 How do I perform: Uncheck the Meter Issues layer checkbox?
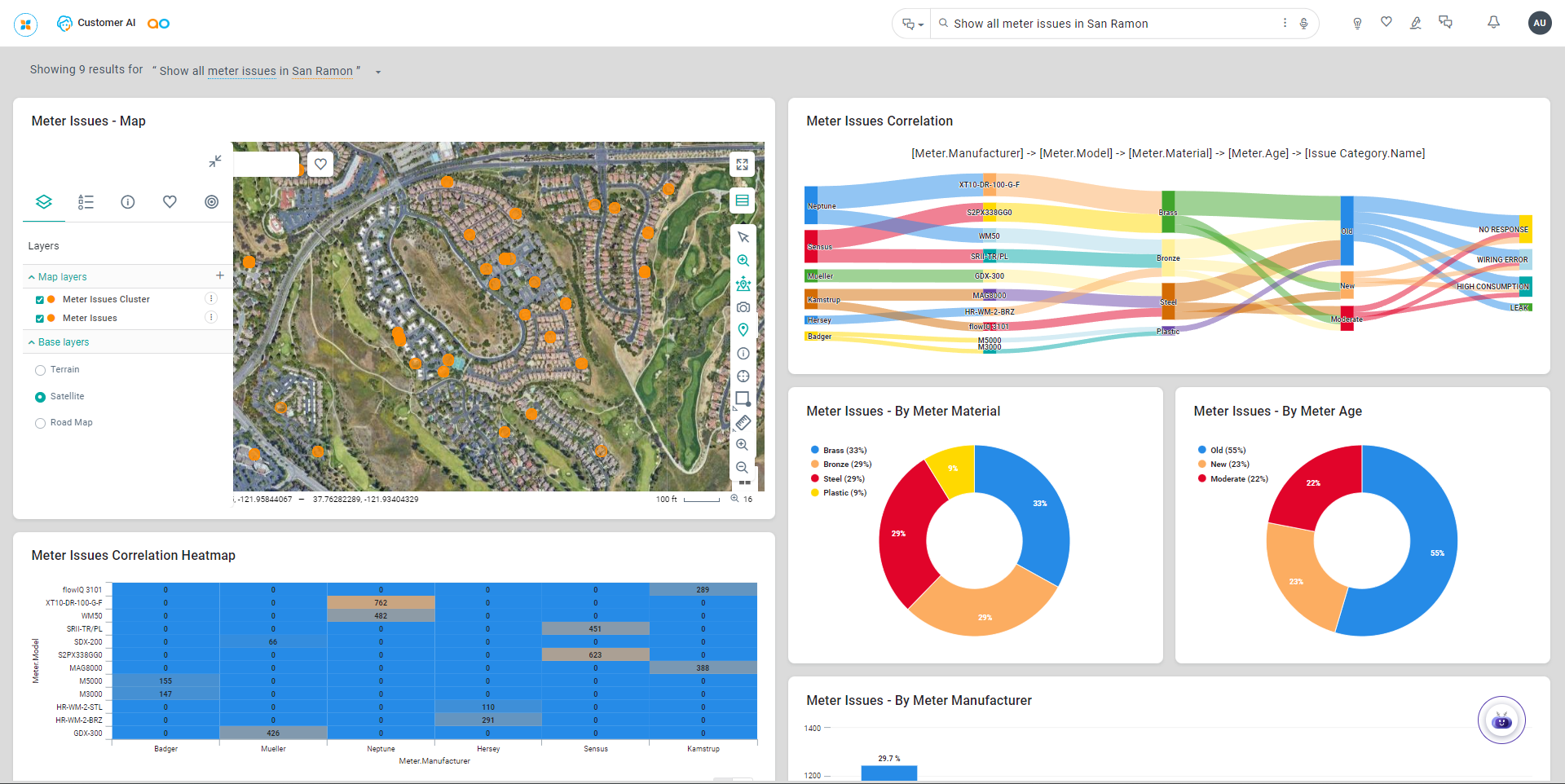40,319
